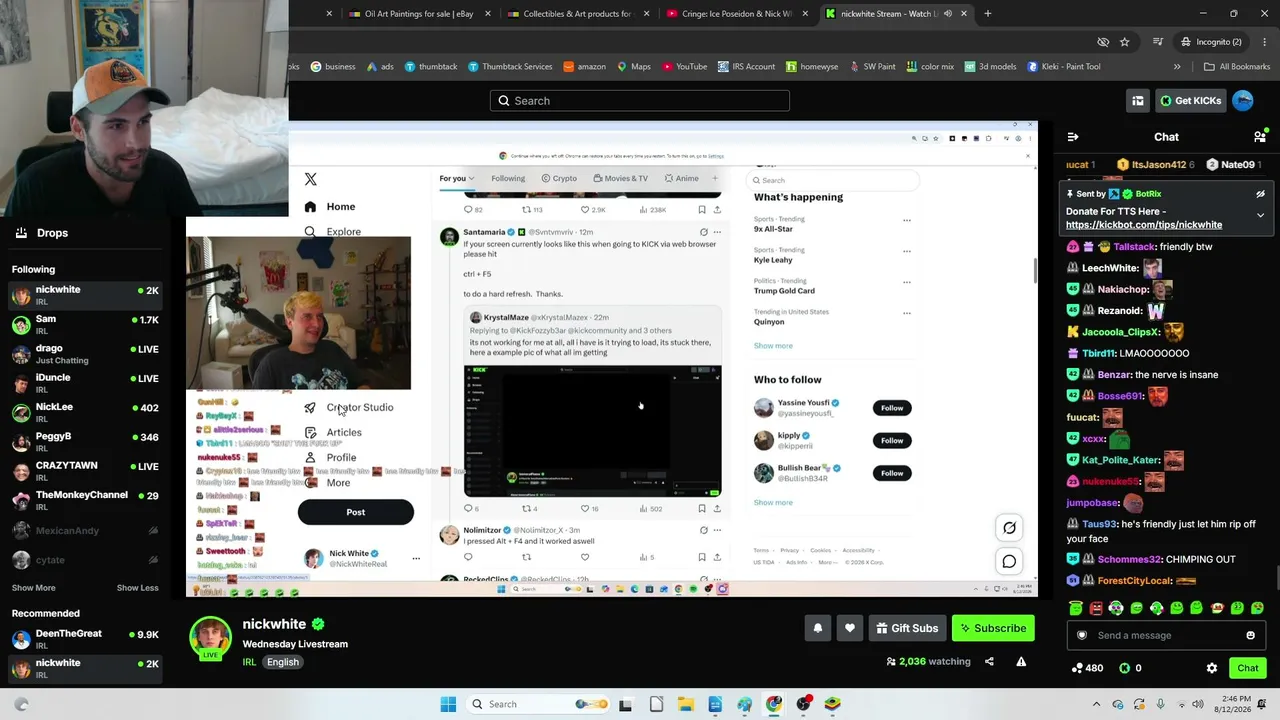Open a new browser tab
Viewport: 1280px width, 720px height.
988,14
